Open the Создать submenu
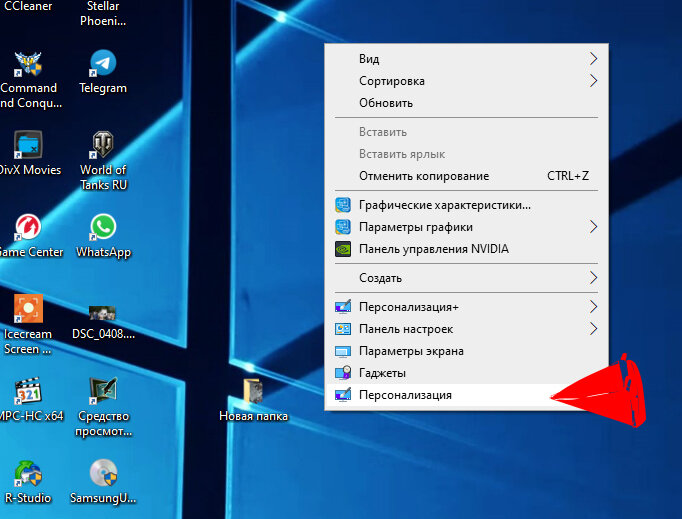The height and width of the screenshot is (519, 682). click(x=466, y=278)
